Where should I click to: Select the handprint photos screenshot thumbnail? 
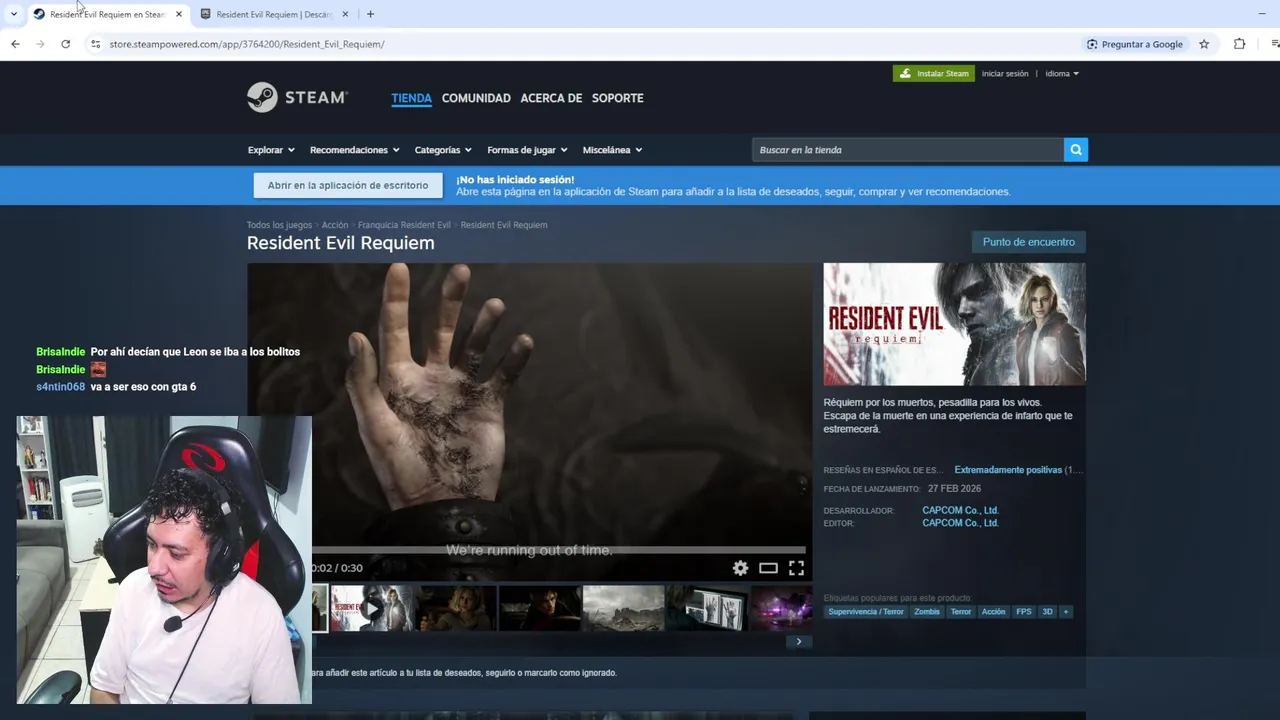tap(708, 608)
